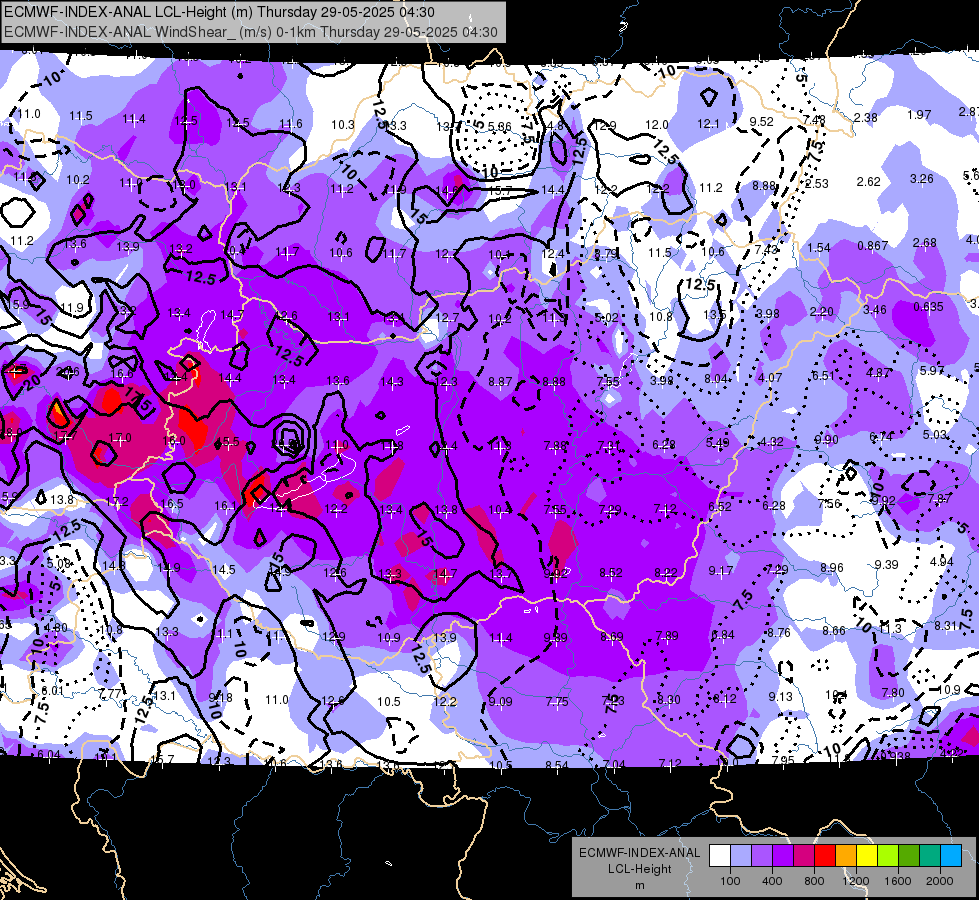Viewport: 979px width, 900px height.
Task: Click the legend unit label m
Action: click(x=639, y=885)
